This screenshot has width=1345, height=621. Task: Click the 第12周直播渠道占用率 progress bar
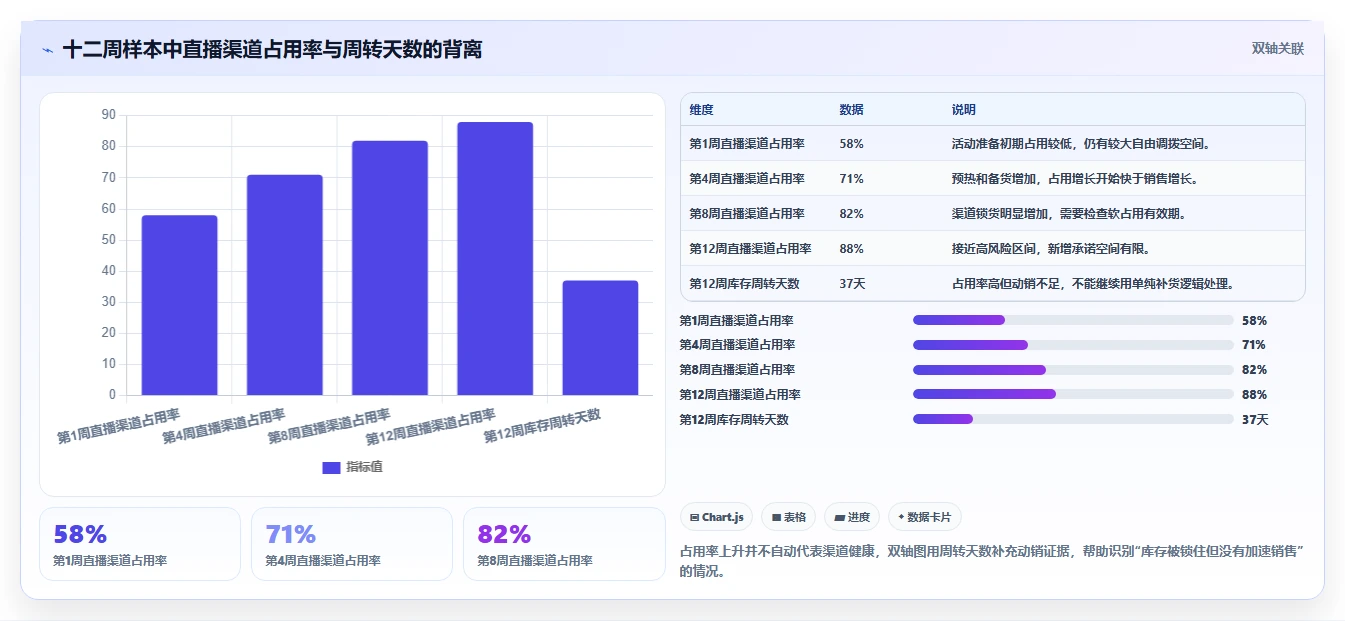tap(1073, 394)
